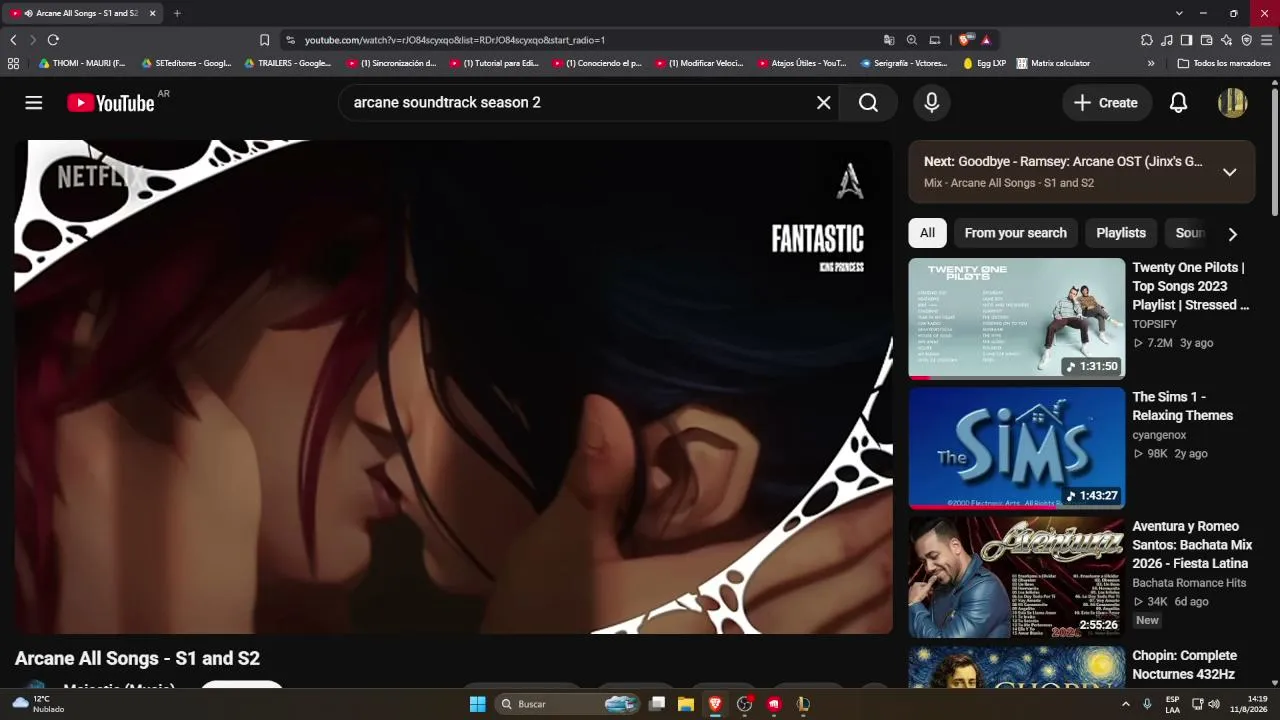This screenshot has height=720, width=1280.
Task: Open the Serigrafía - Vctores bookmark
Action: point(904,63)
